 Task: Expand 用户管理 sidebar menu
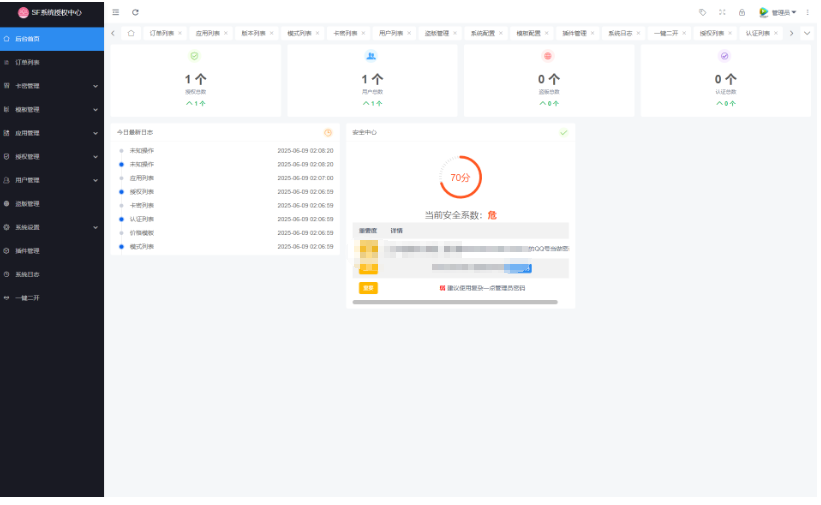coord(52,180)
